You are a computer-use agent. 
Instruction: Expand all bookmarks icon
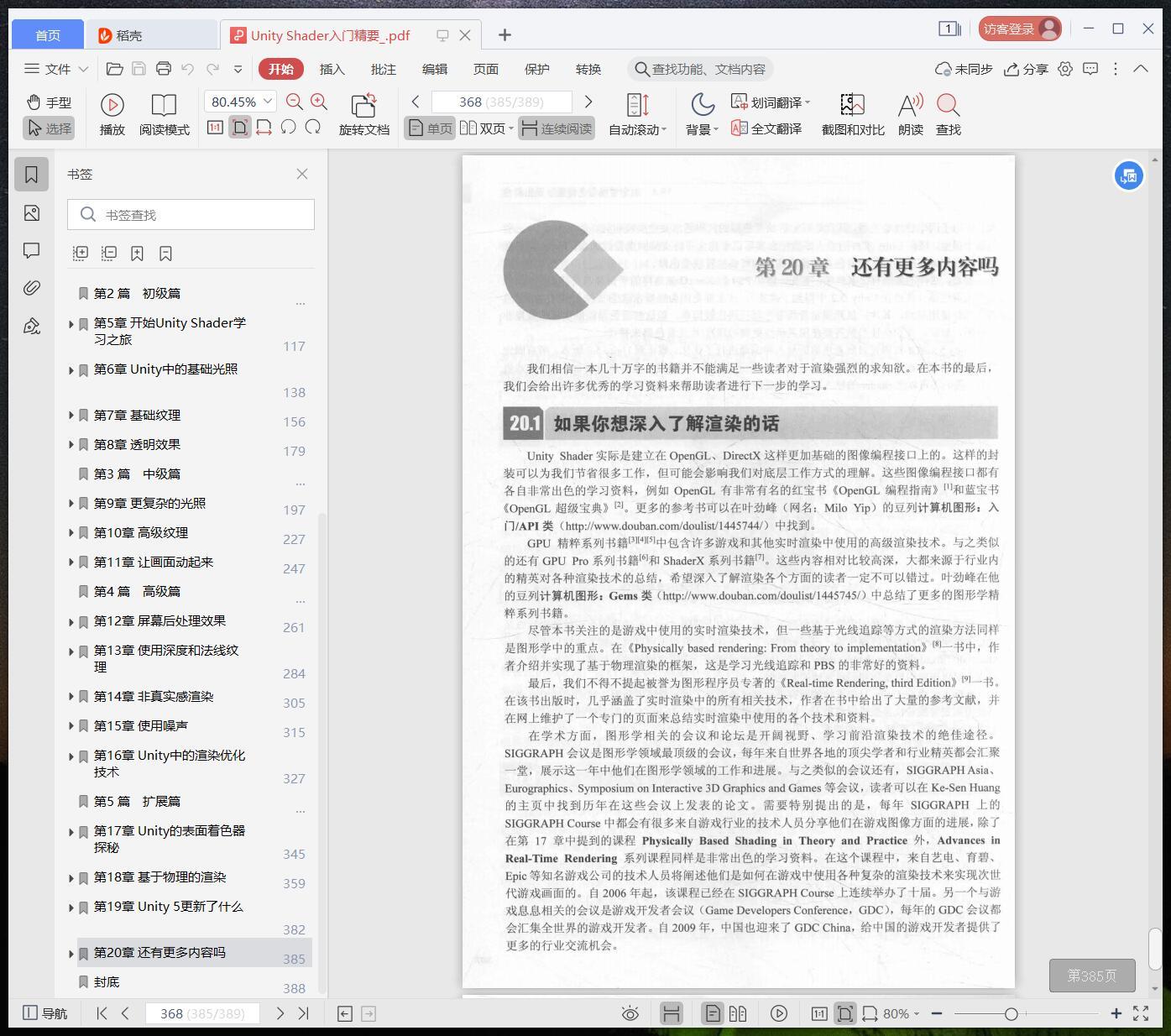[x=81, y=253]
